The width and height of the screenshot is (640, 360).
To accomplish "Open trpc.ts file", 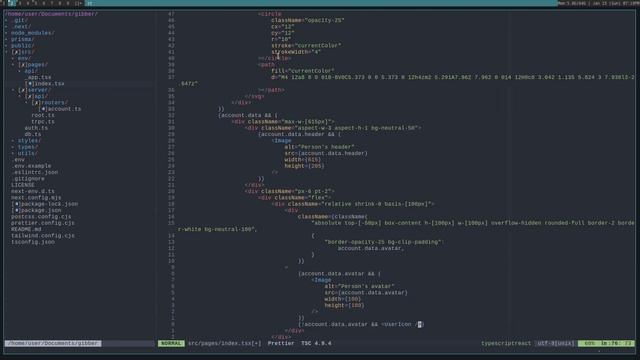I will point(43,122).
